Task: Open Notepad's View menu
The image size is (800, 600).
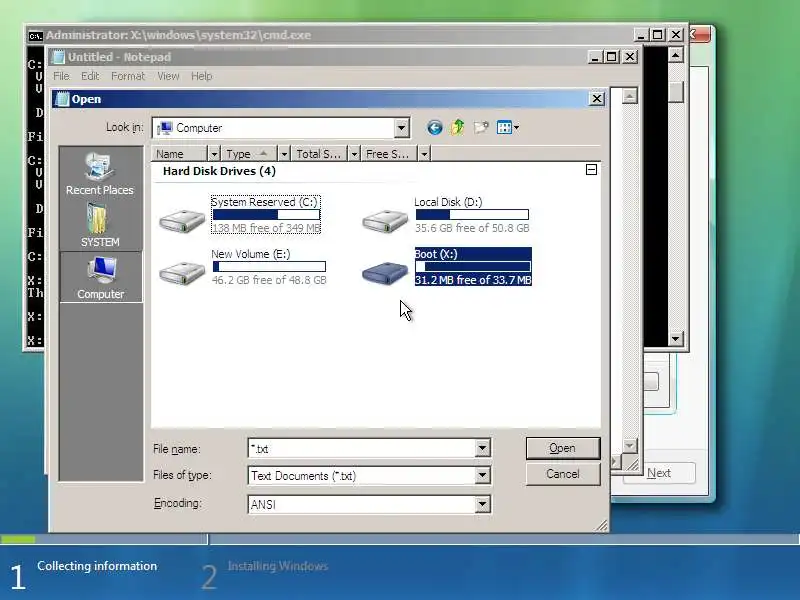Action: (168, 76)
